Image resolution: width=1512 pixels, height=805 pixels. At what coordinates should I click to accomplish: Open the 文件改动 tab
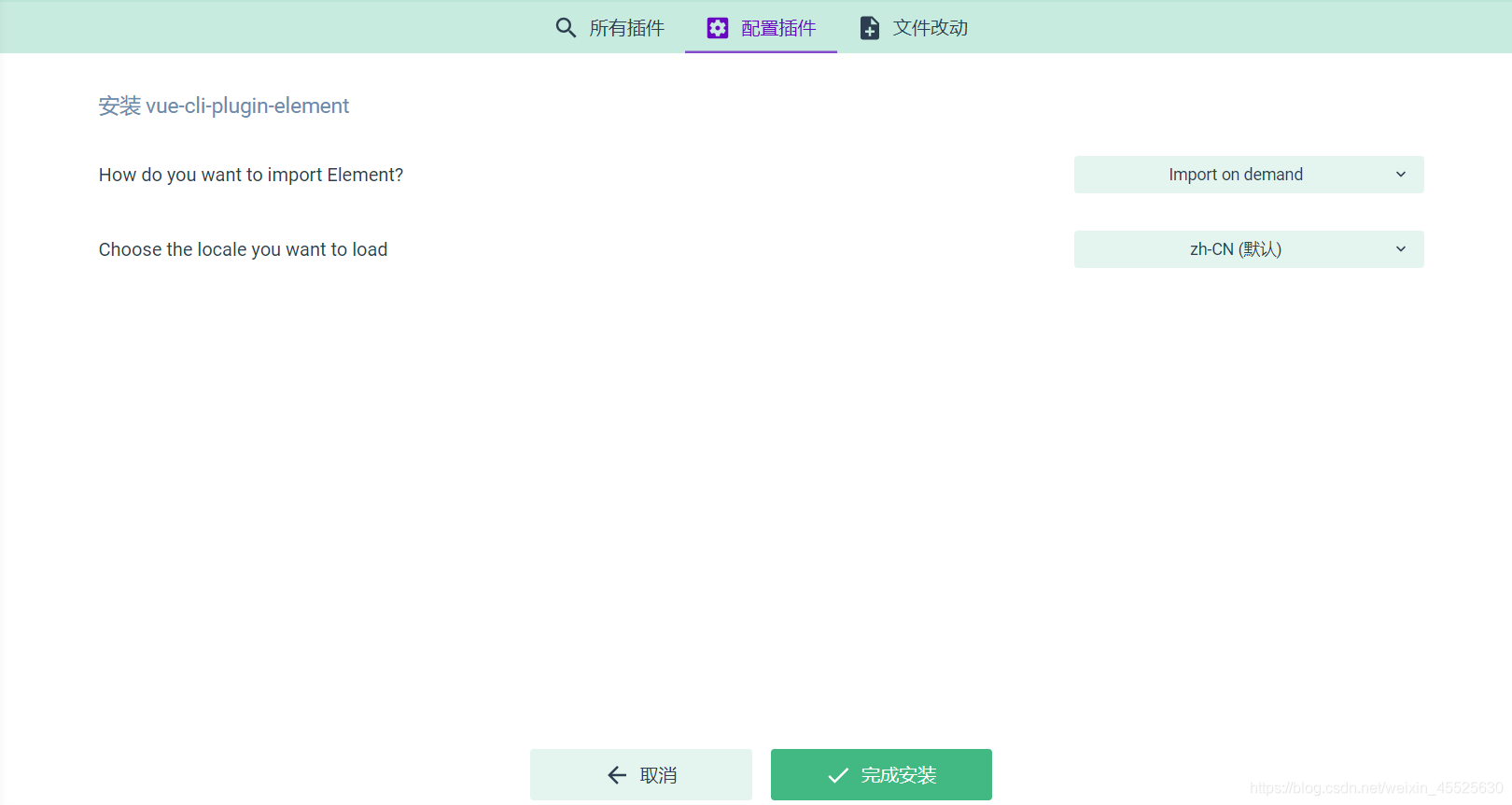913,27
